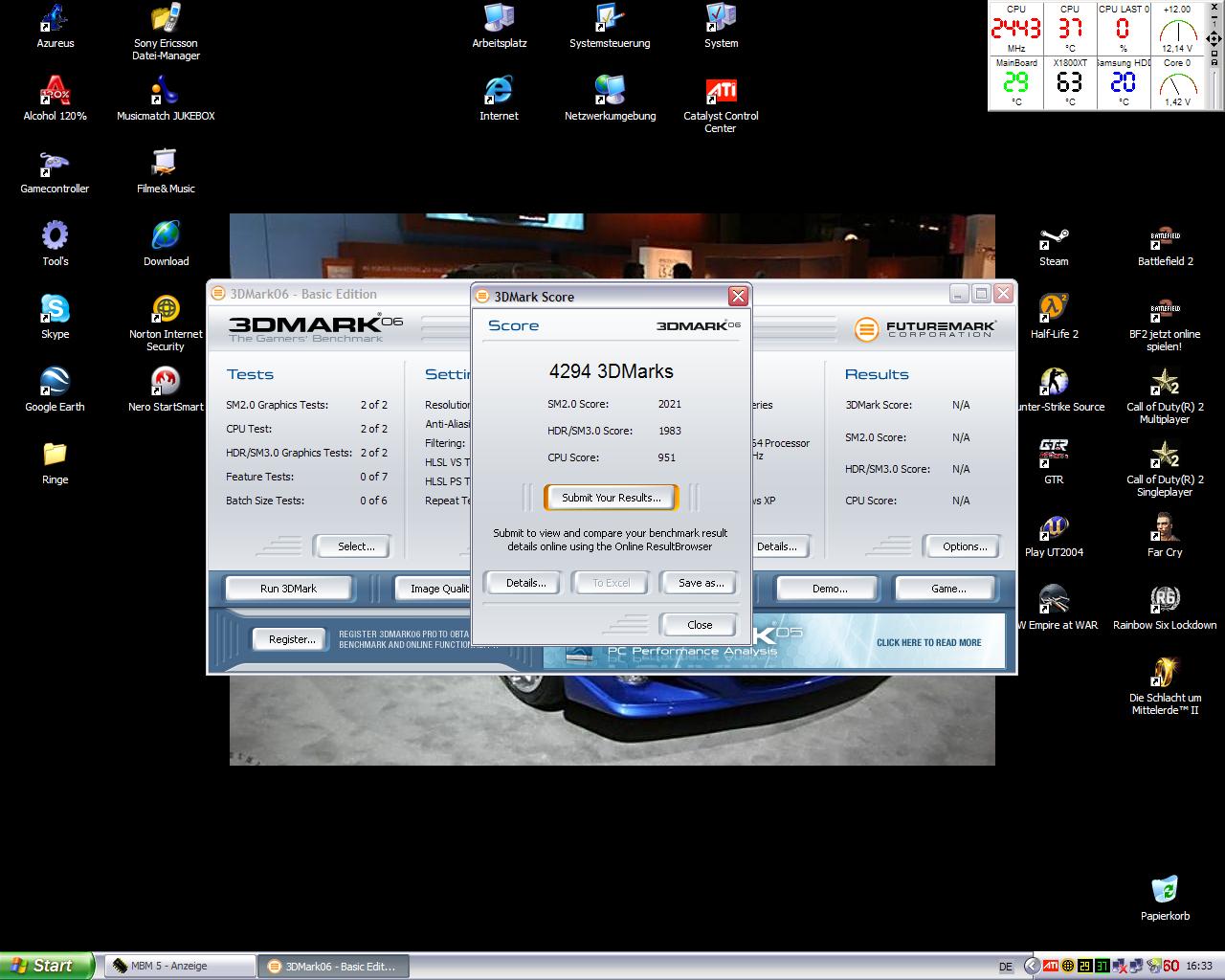Open the Papierkorb recycle bin
Screen dimensions: 1225x980
tap(1165, 899)
